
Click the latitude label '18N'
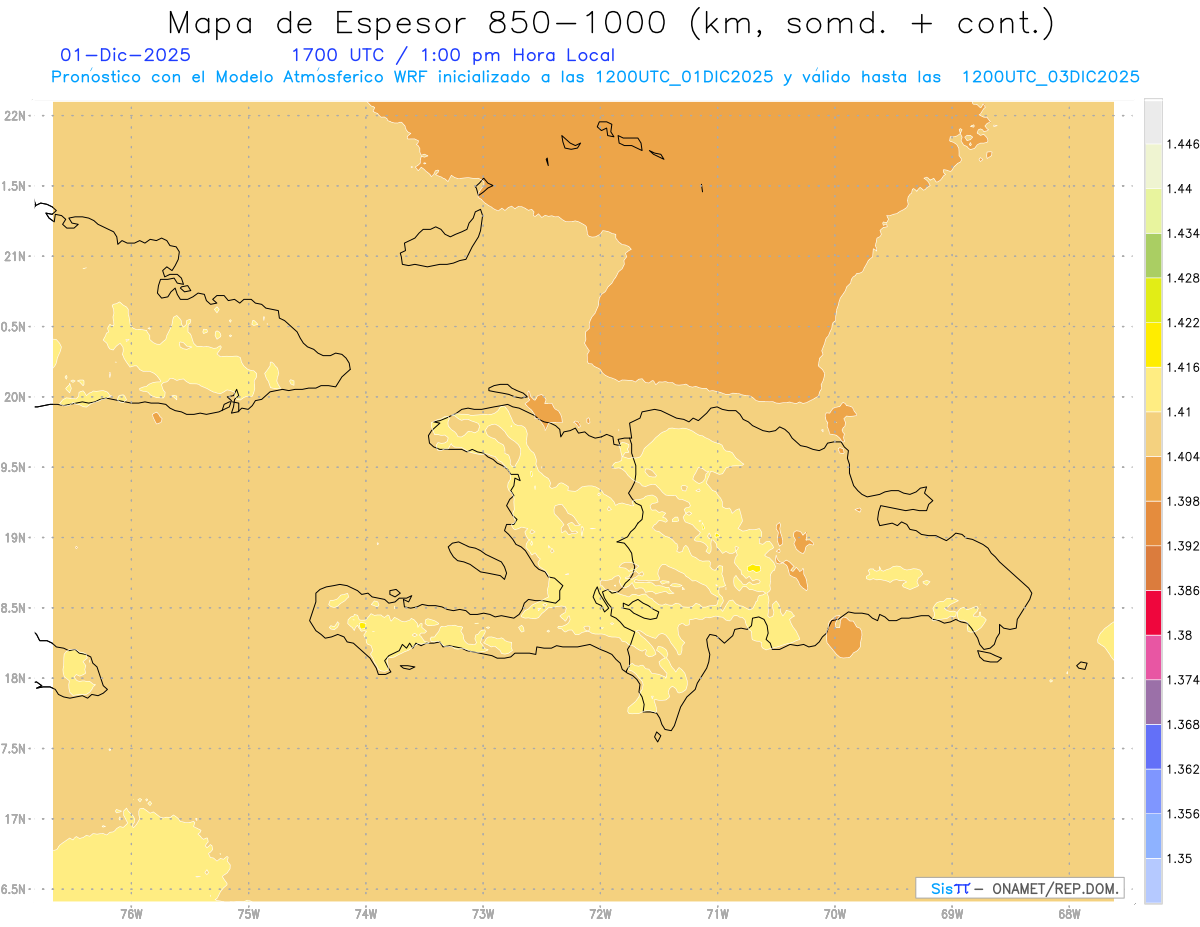[17, 678]
